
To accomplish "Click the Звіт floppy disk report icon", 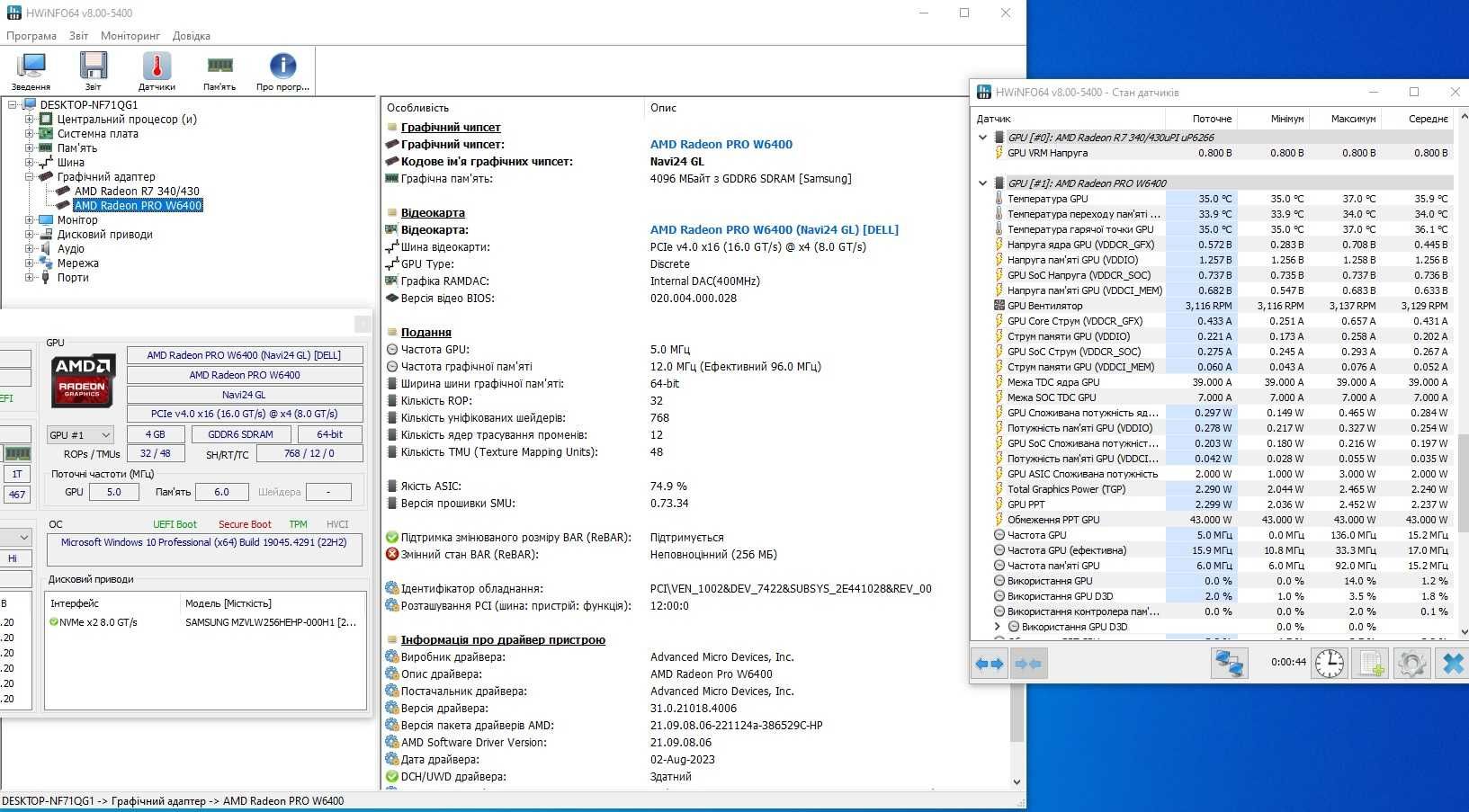I will click(93, 71).
